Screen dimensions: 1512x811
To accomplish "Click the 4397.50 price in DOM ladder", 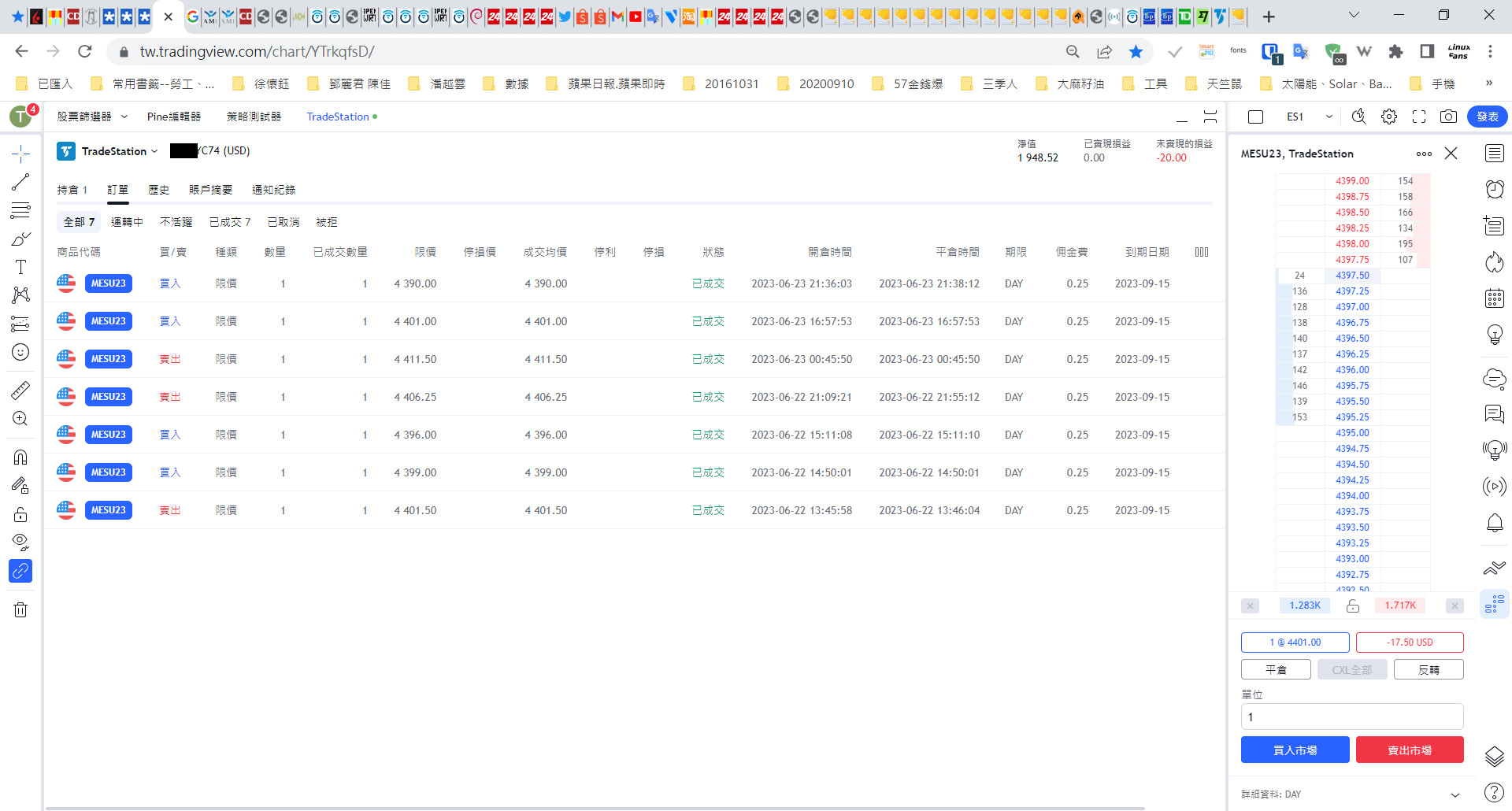I will point(1352,276).
